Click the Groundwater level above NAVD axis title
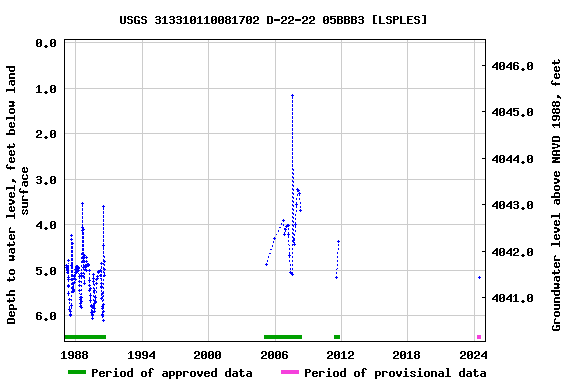 556,195
